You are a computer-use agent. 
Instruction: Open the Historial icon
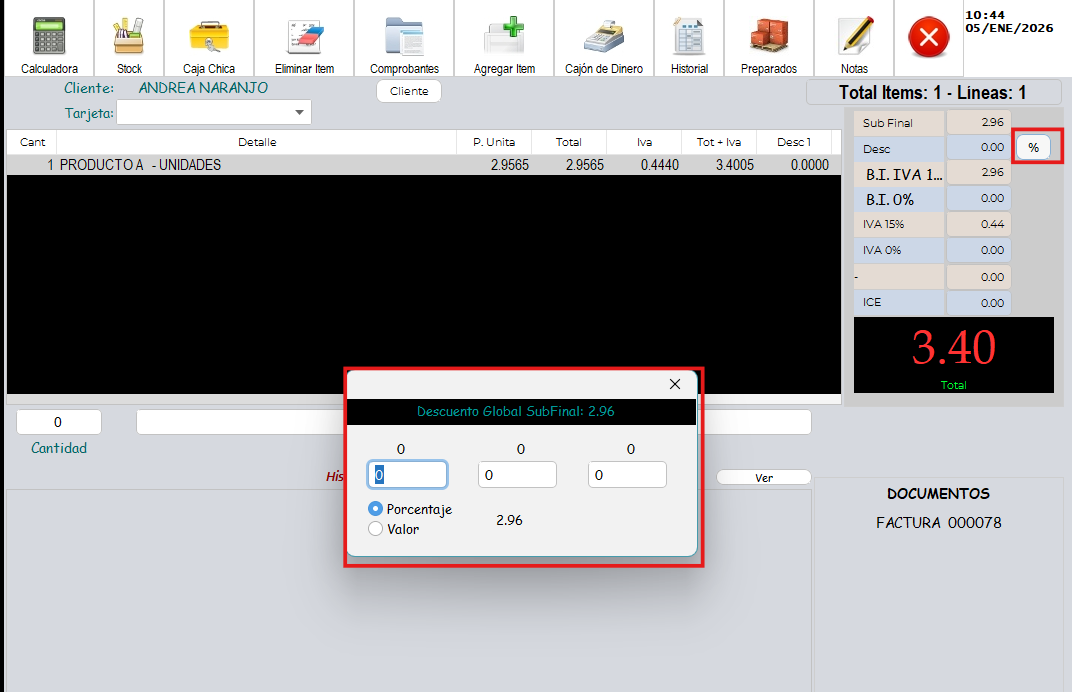tap(689, 38)
